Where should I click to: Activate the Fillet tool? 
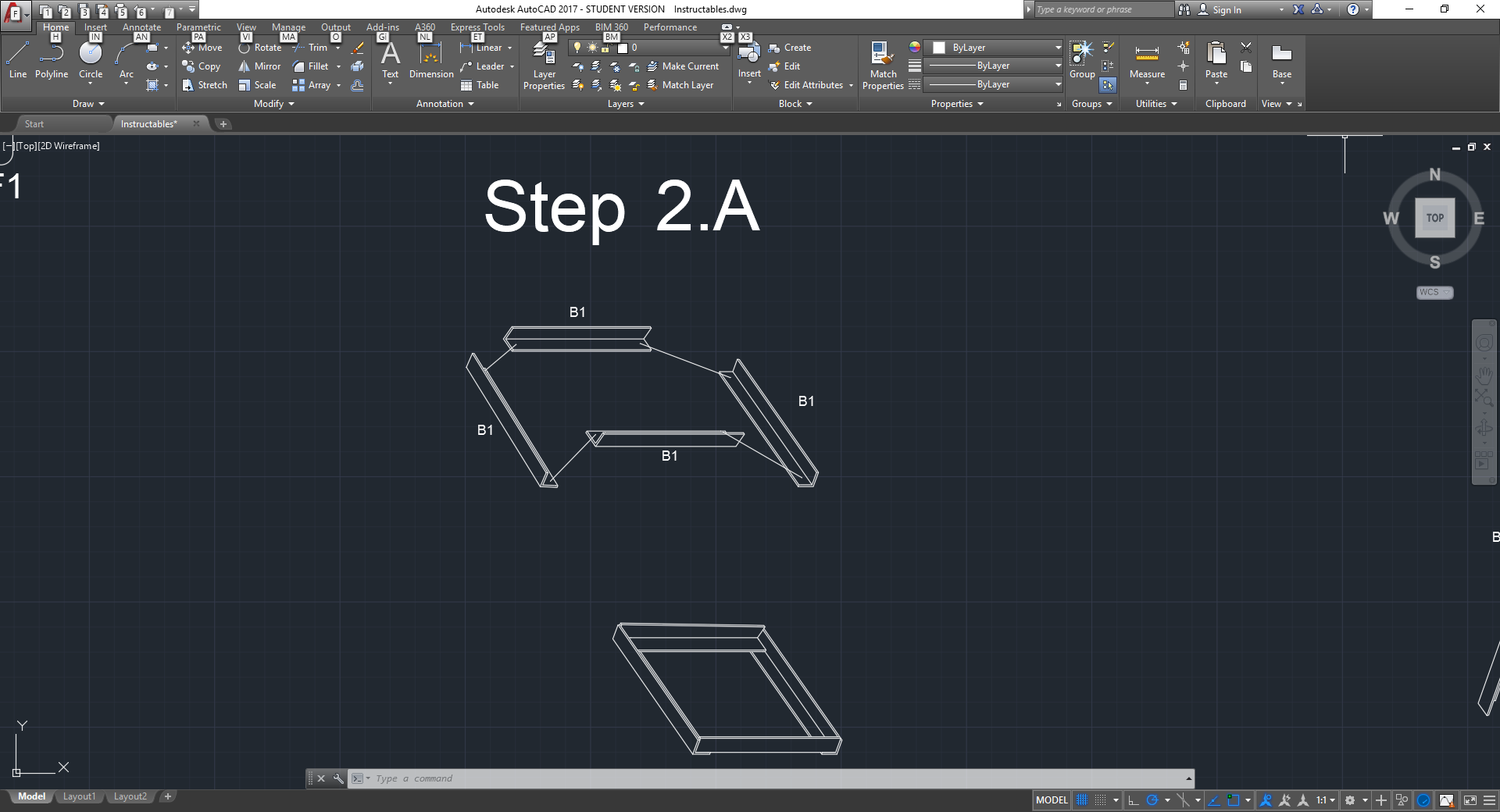pos(310,66)
